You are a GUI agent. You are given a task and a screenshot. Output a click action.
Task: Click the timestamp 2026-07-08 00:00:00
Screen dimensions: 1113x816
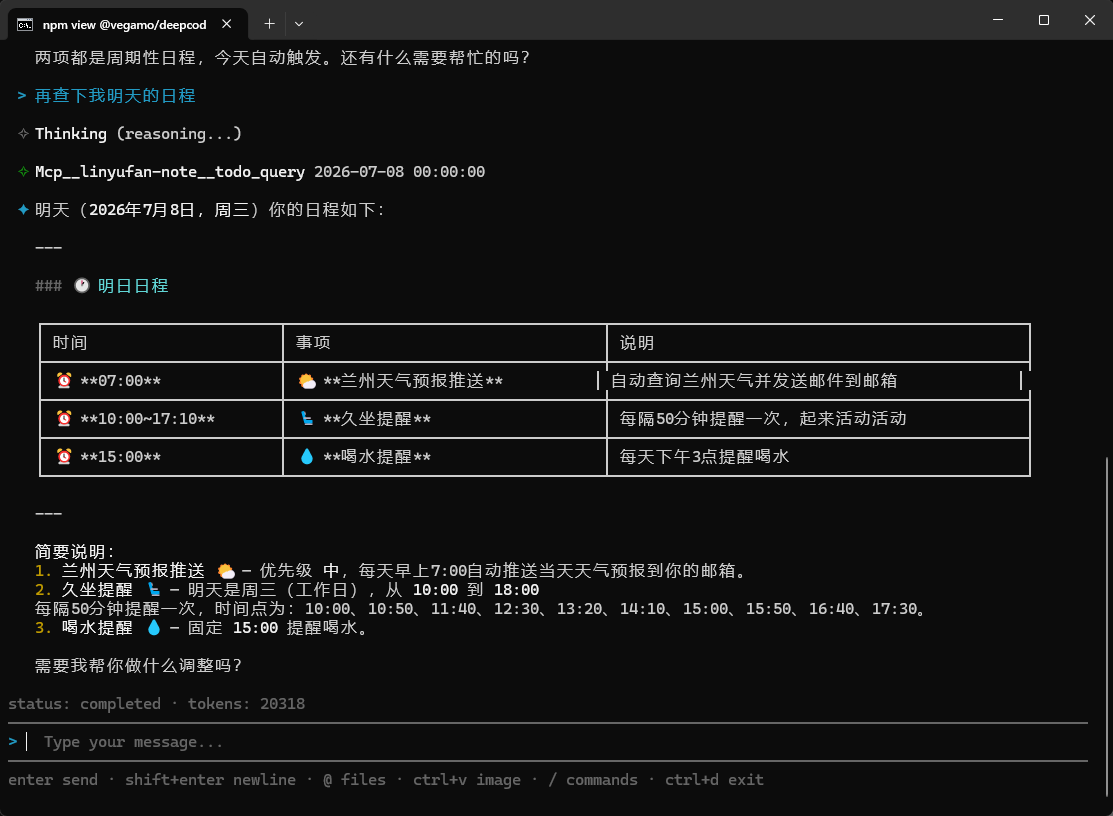400,172
